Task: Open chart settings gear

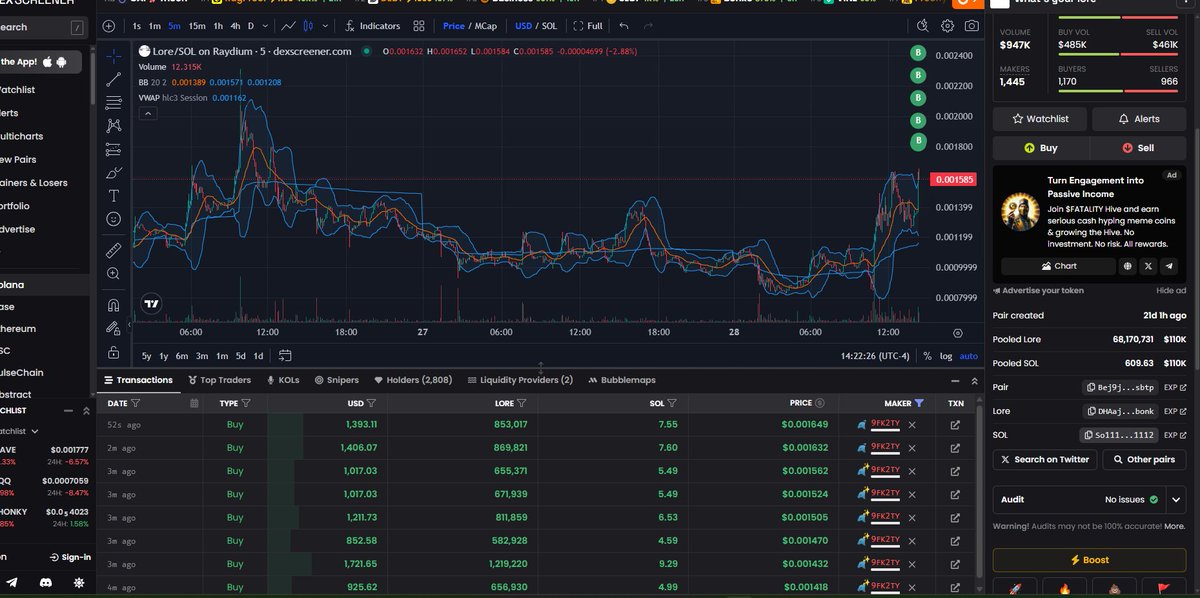Action: coord(947,26)
